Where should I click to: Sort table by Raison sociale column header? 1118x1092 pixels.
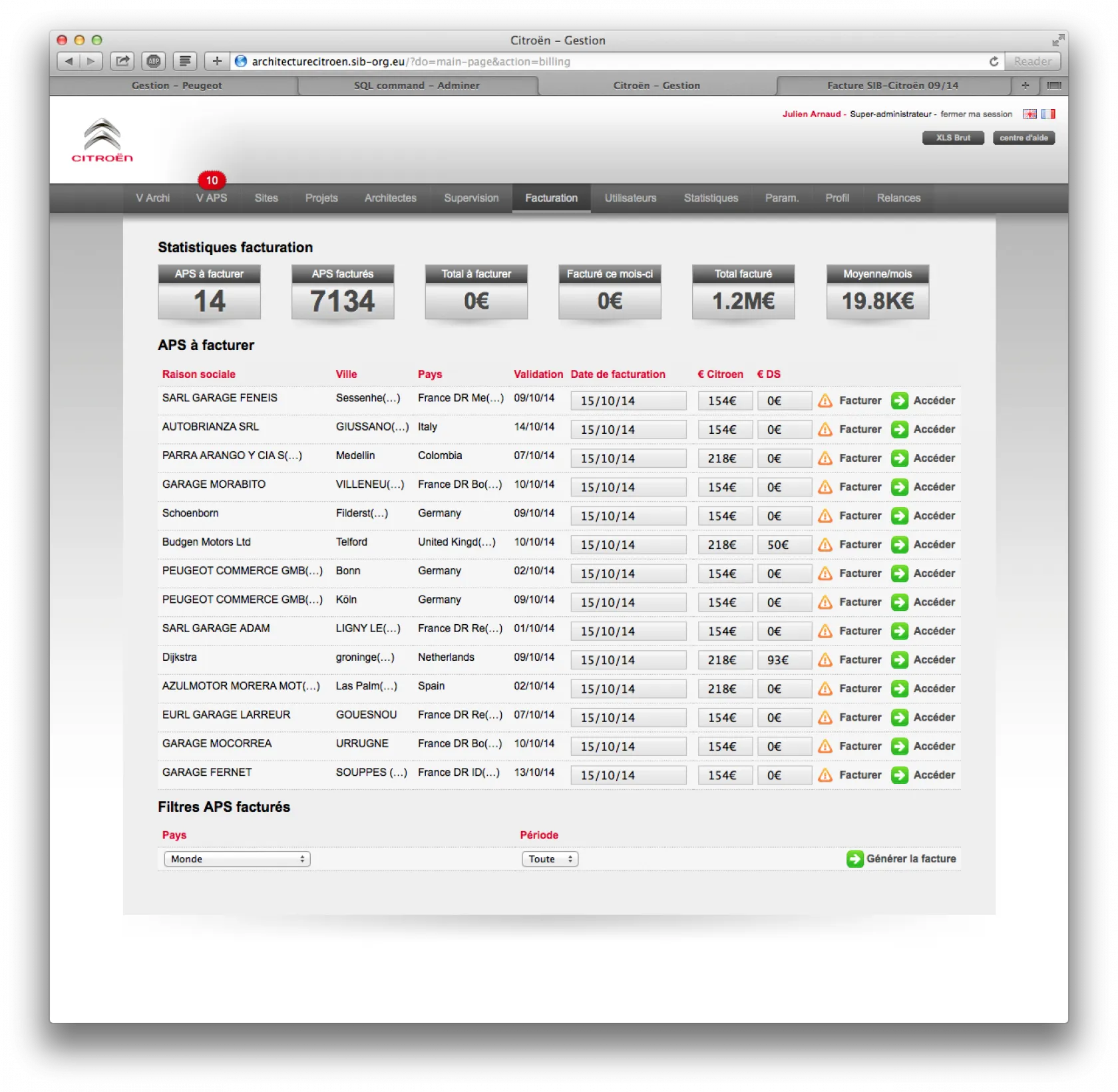coord(198,375)
